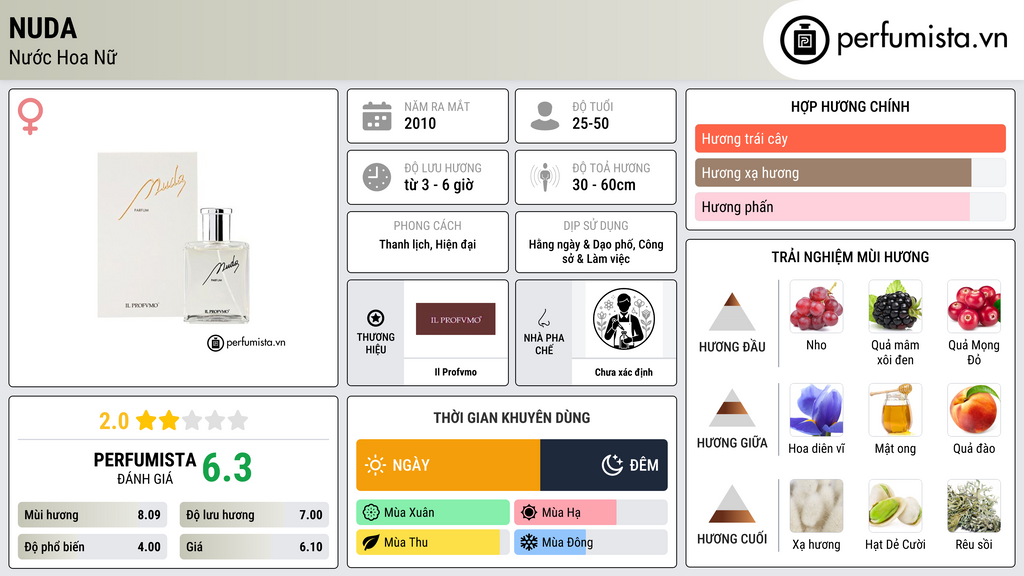1024x576 pixels.
Task: Click the Hương giữa pyramid icon
Action: point(732,408)
